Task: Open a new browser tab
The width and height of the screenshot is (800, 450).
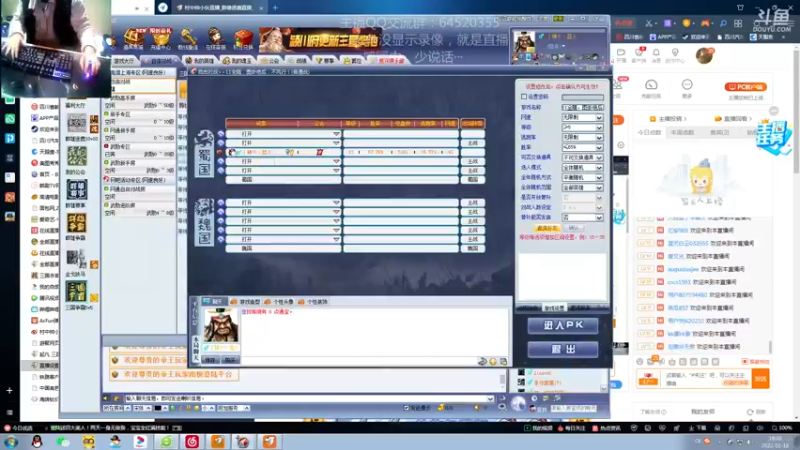Action: click(x=275, y=8)
